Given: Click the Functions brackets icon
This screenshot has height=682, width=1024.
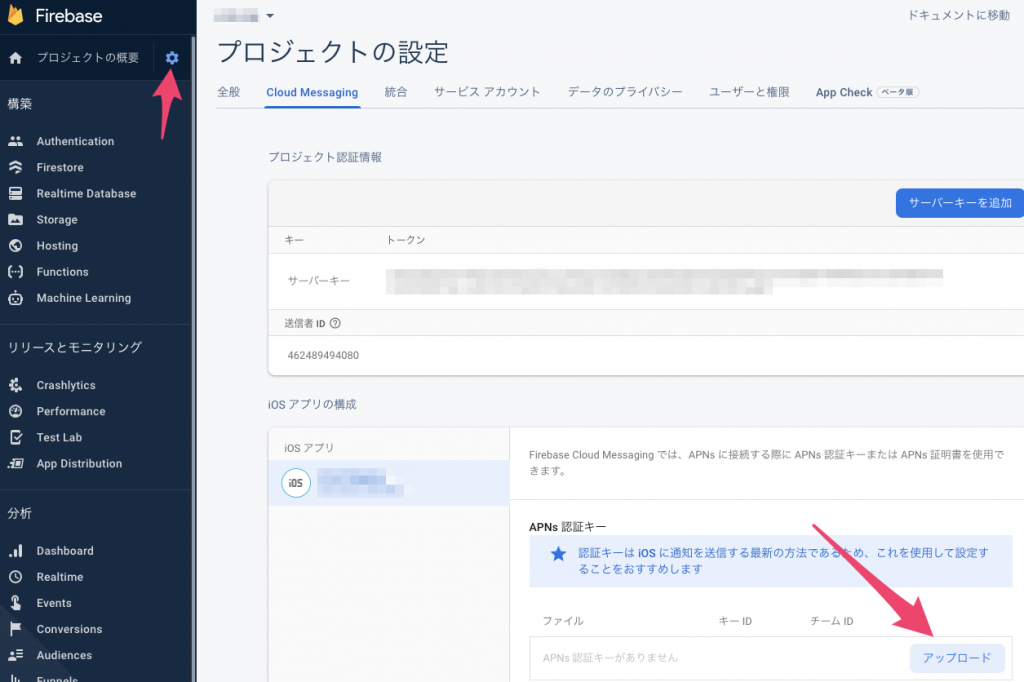Looking at the screenshot, I should point(16,272).
